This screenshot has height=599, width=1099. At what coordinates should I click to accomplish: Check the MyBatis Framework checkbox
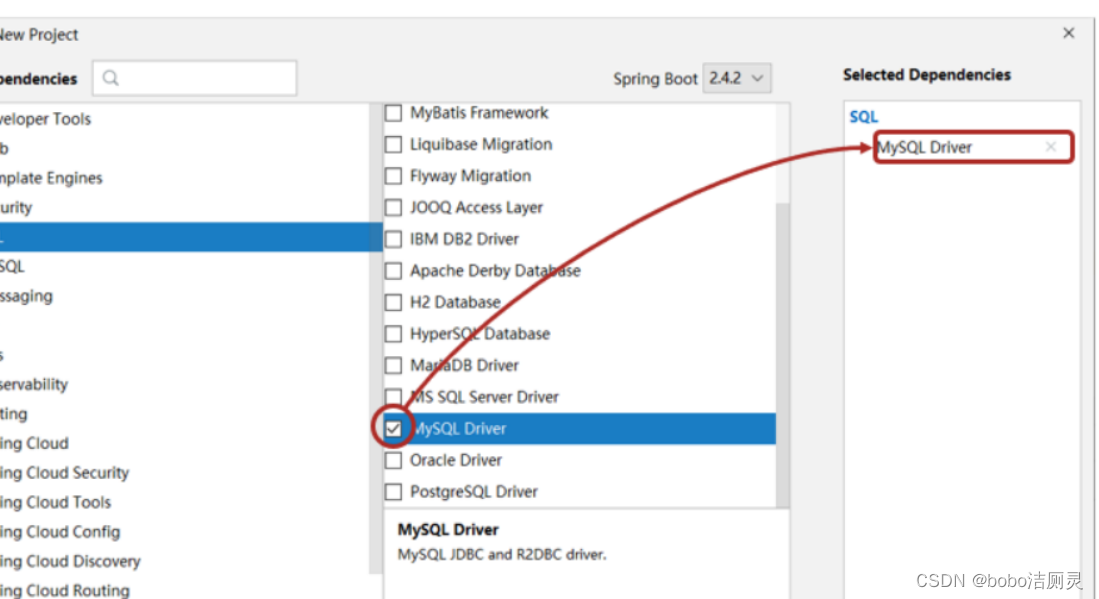pos(393,112)
